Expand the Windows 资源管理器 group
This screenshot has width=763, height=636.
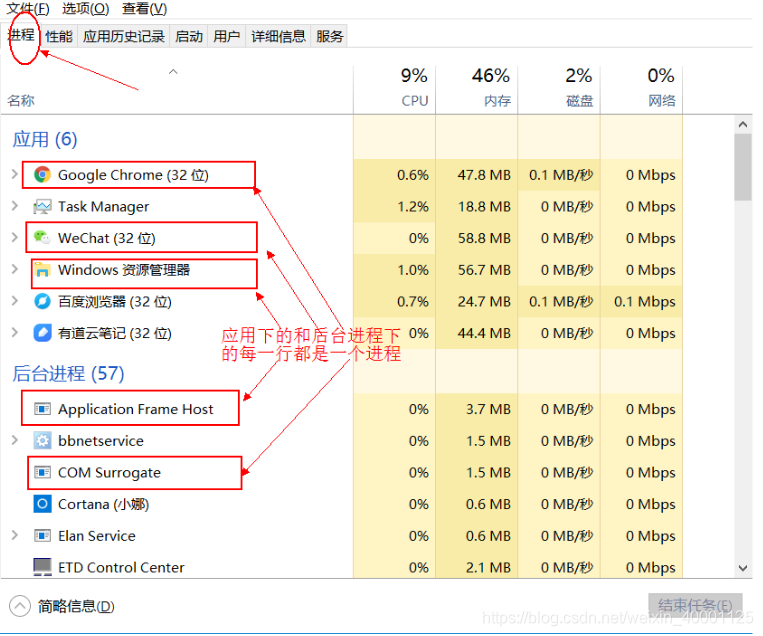pos(15,269)
